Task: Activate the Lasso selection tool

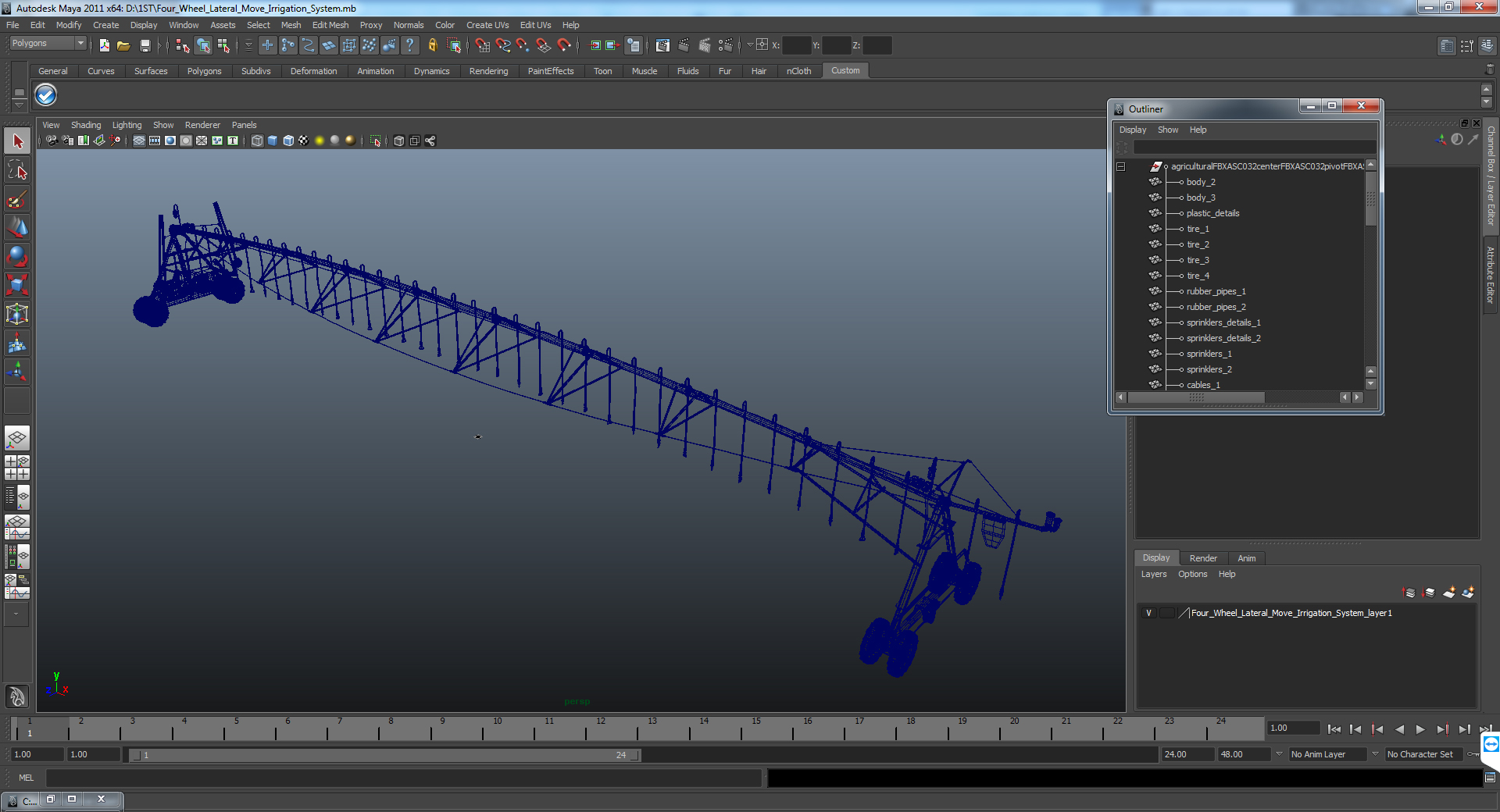Action: point(17,170)
